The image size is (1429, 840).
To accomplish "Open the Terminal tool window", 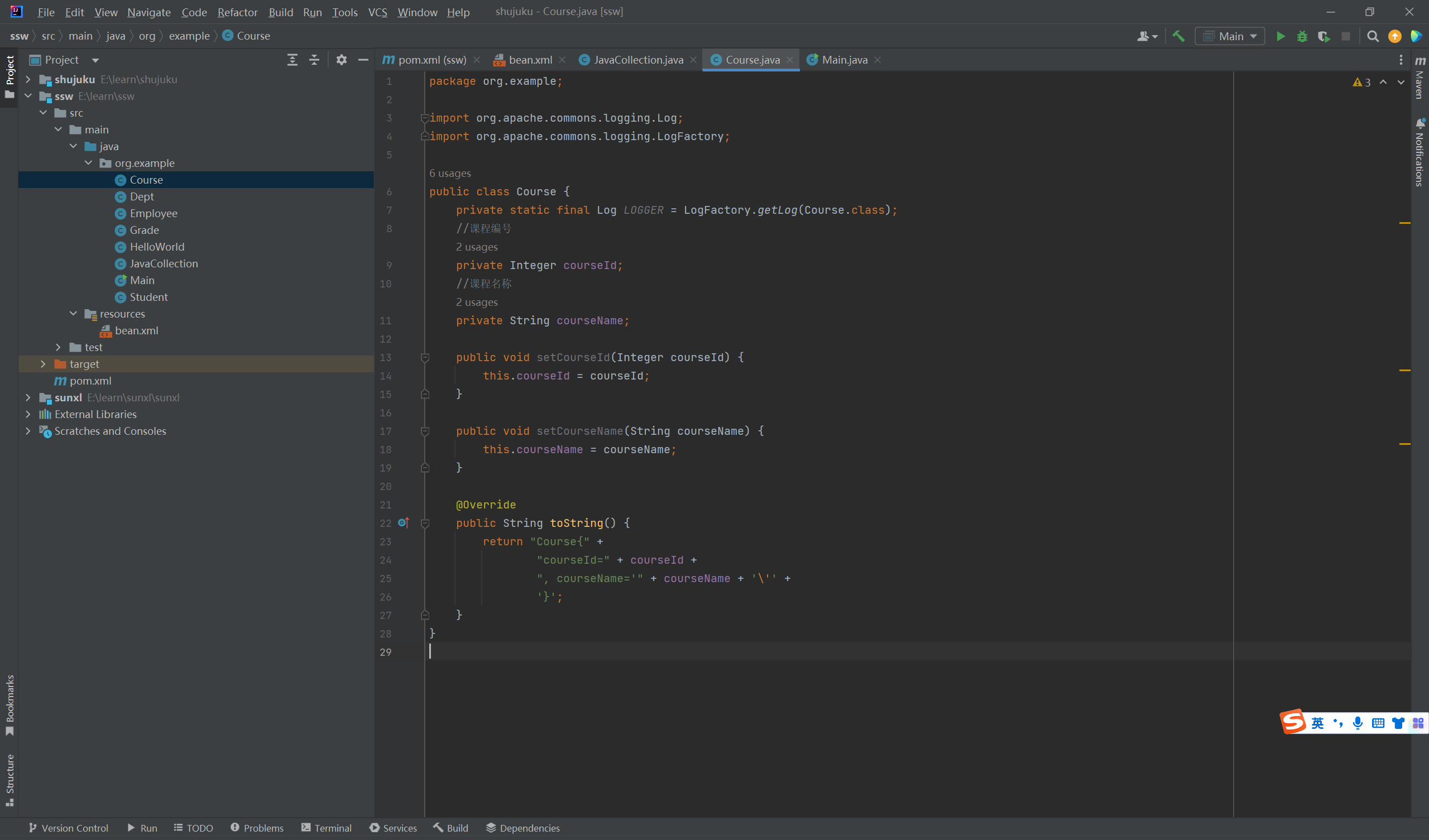I will 327,828.
